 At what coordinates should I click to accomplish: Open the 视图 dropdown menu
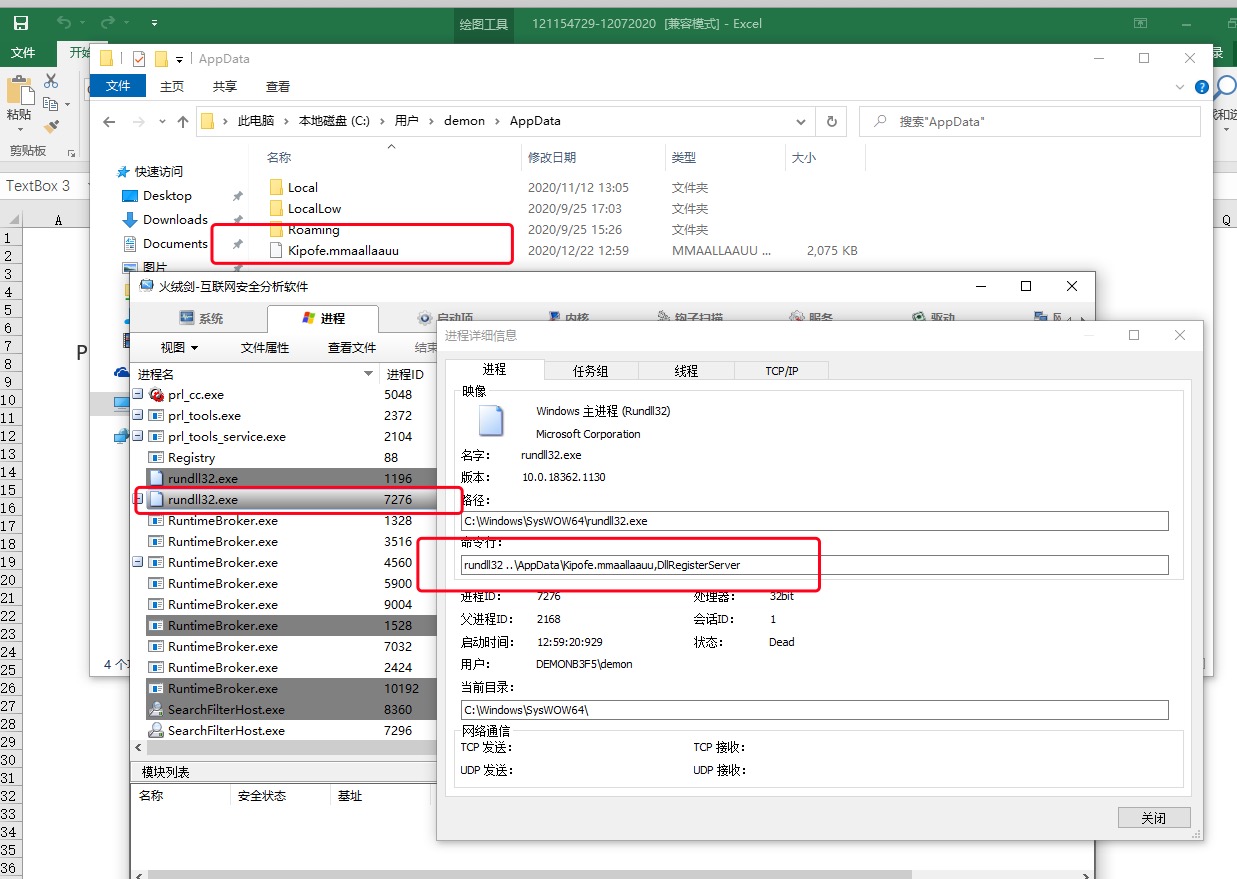click(179, 347)
